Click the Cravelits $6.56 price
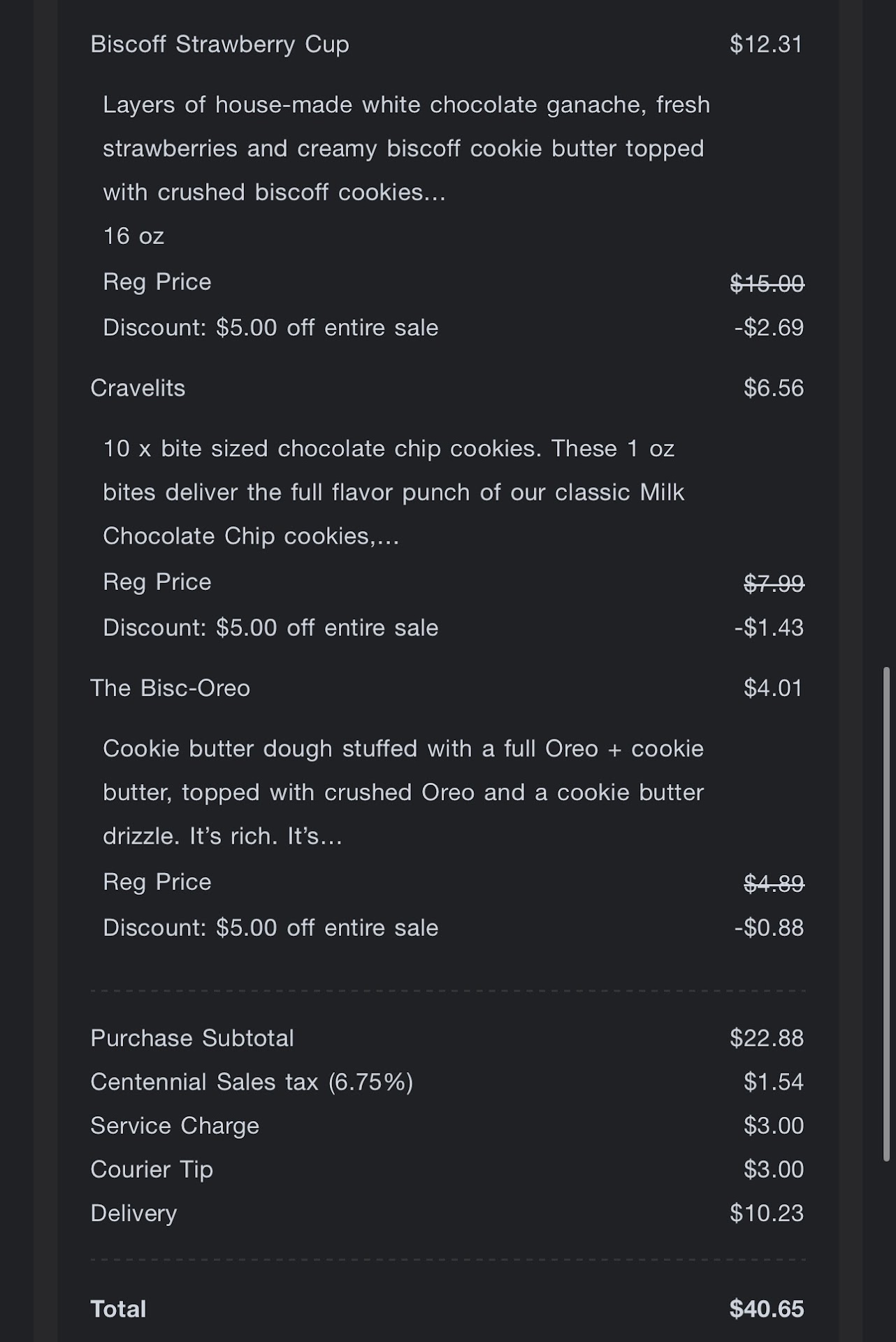This screenshot has width=896, height=1342. tap(773, 388)
